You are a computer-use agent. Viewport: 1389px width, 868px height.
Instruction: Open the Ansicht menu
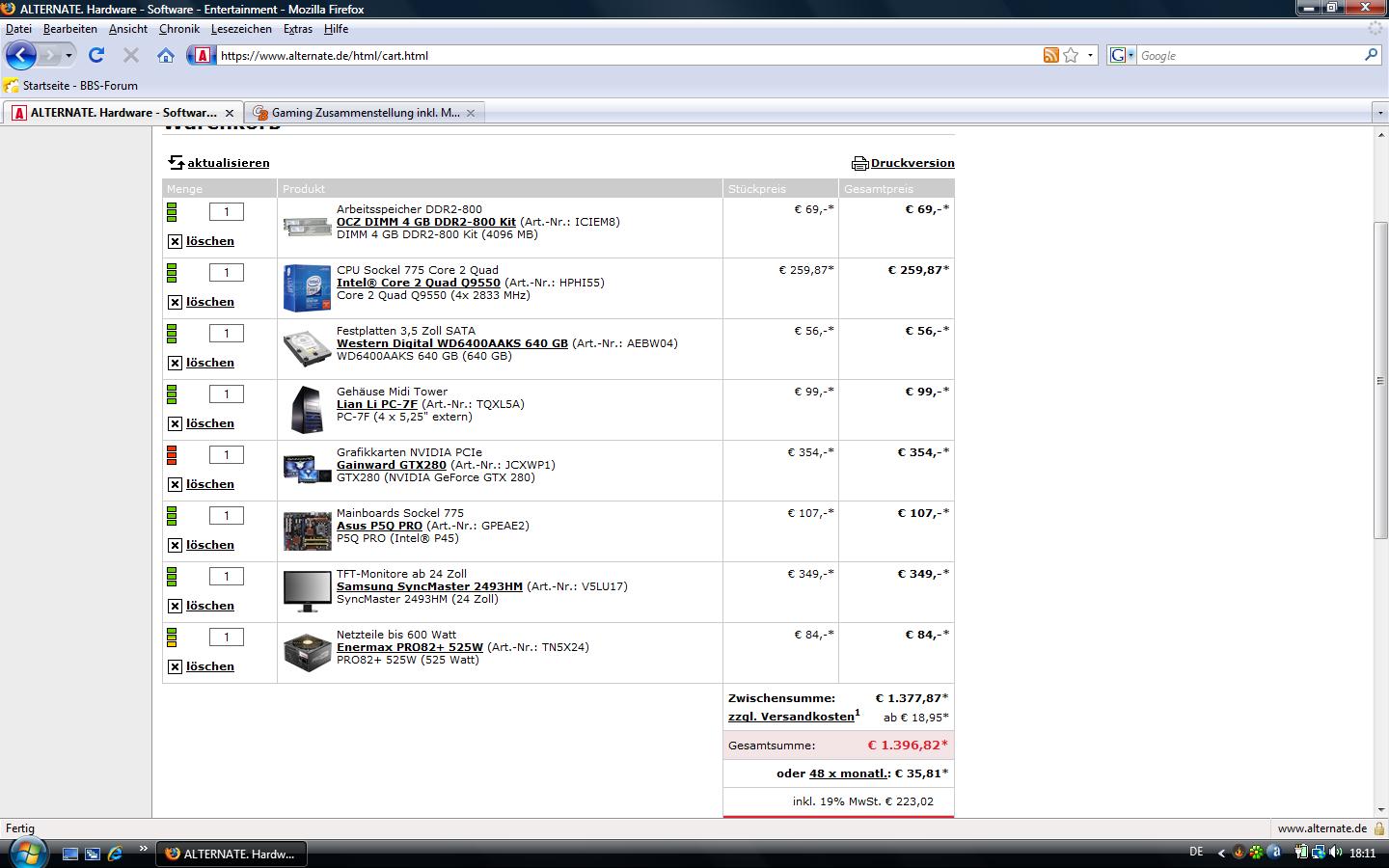pyautogui.click(x=128, y=29)
